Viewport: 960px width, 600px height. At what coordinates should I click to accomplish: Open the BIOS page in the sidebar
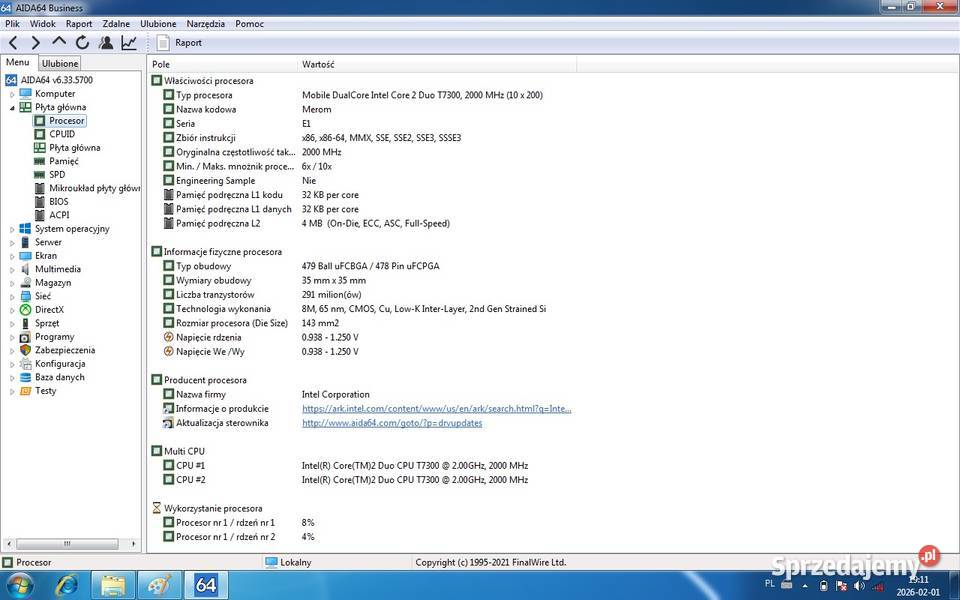click(x=58, y=201)
